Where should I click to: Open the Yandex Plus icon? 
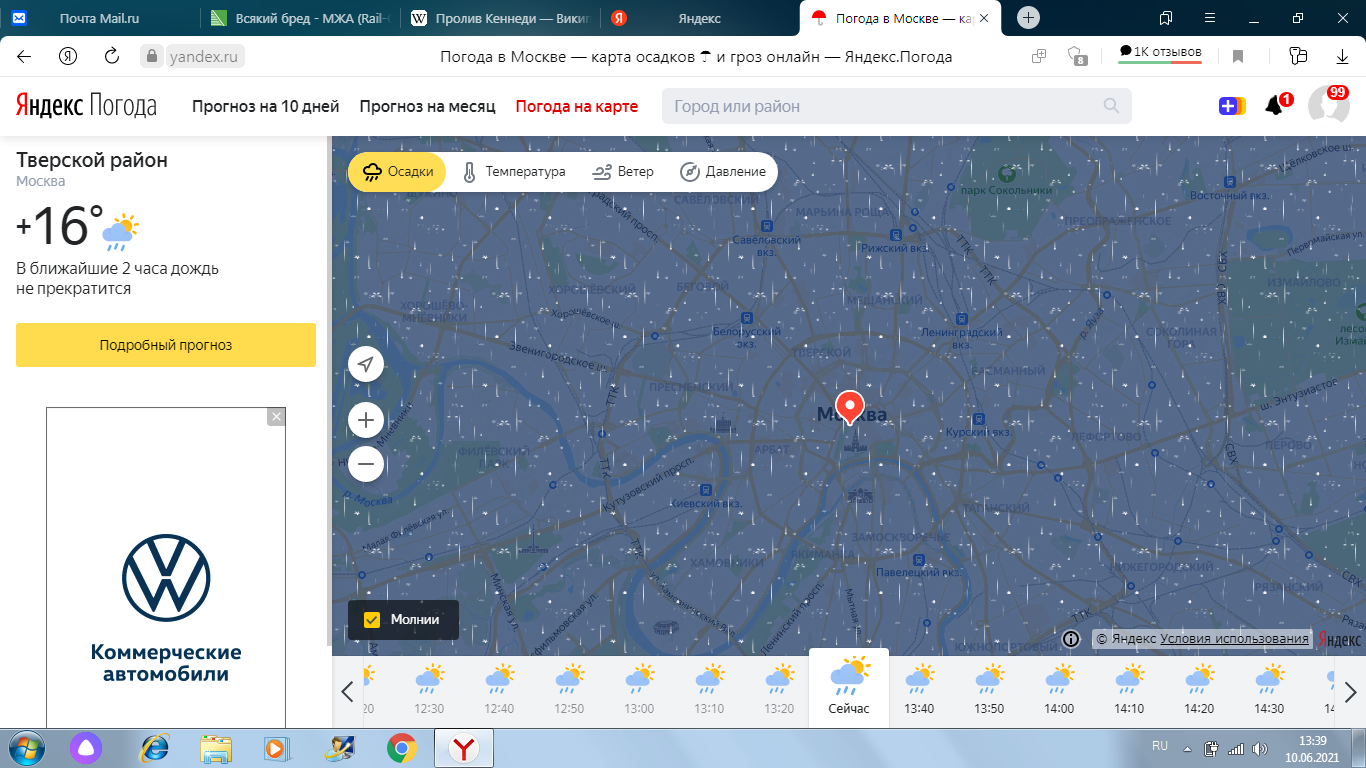1231,106
